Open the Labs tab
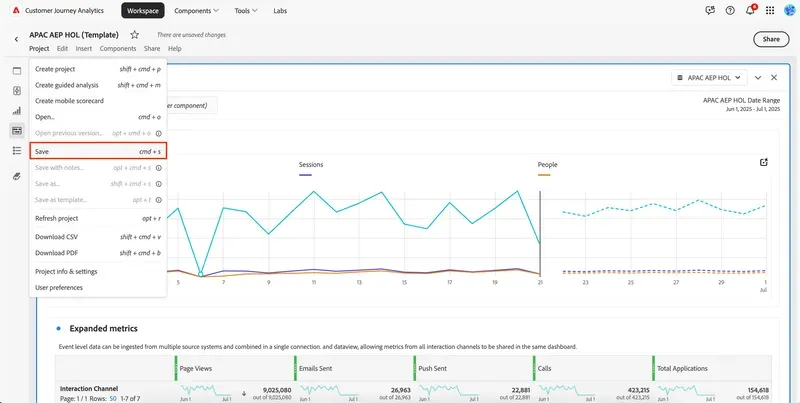 tap(280, 10)
